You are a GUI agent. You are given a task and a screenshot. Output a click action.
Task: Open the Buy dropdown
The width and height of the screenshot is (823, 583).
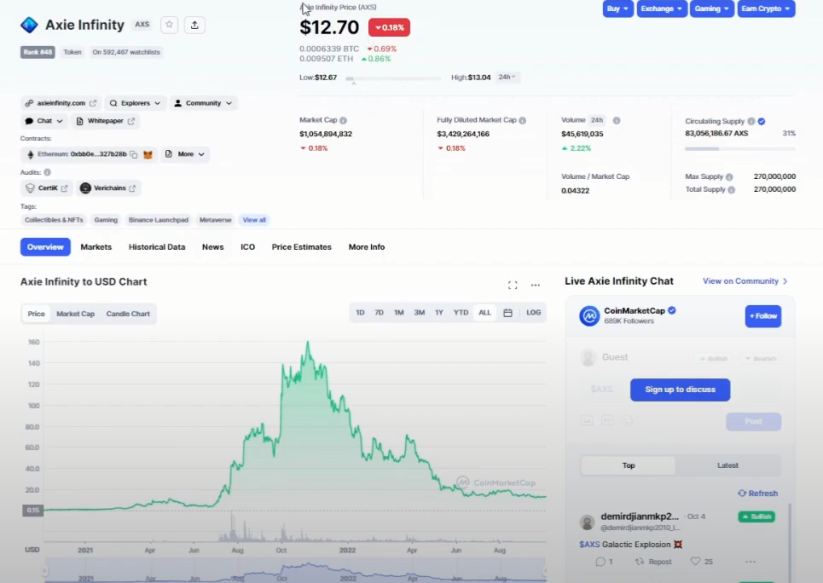click(618, 8)
